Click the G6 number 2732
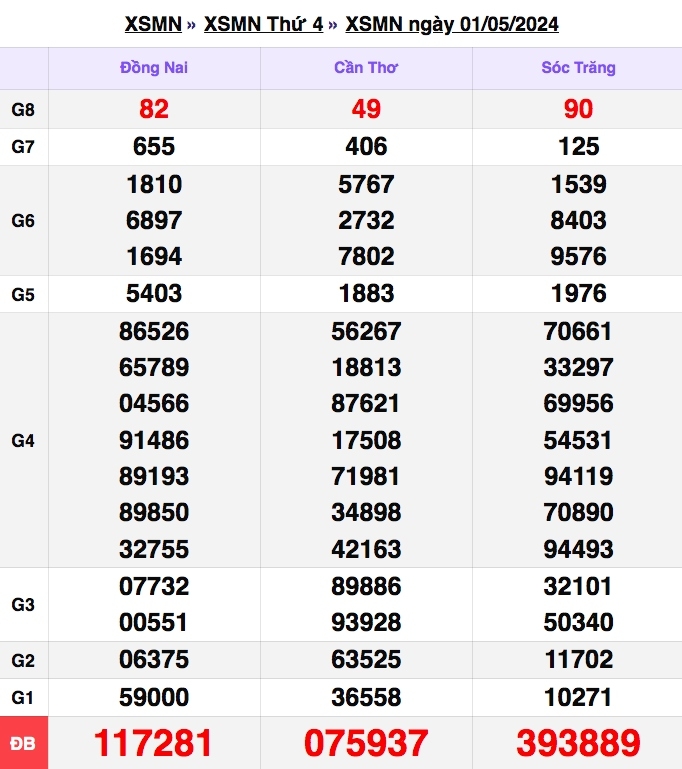 [366, 220]
